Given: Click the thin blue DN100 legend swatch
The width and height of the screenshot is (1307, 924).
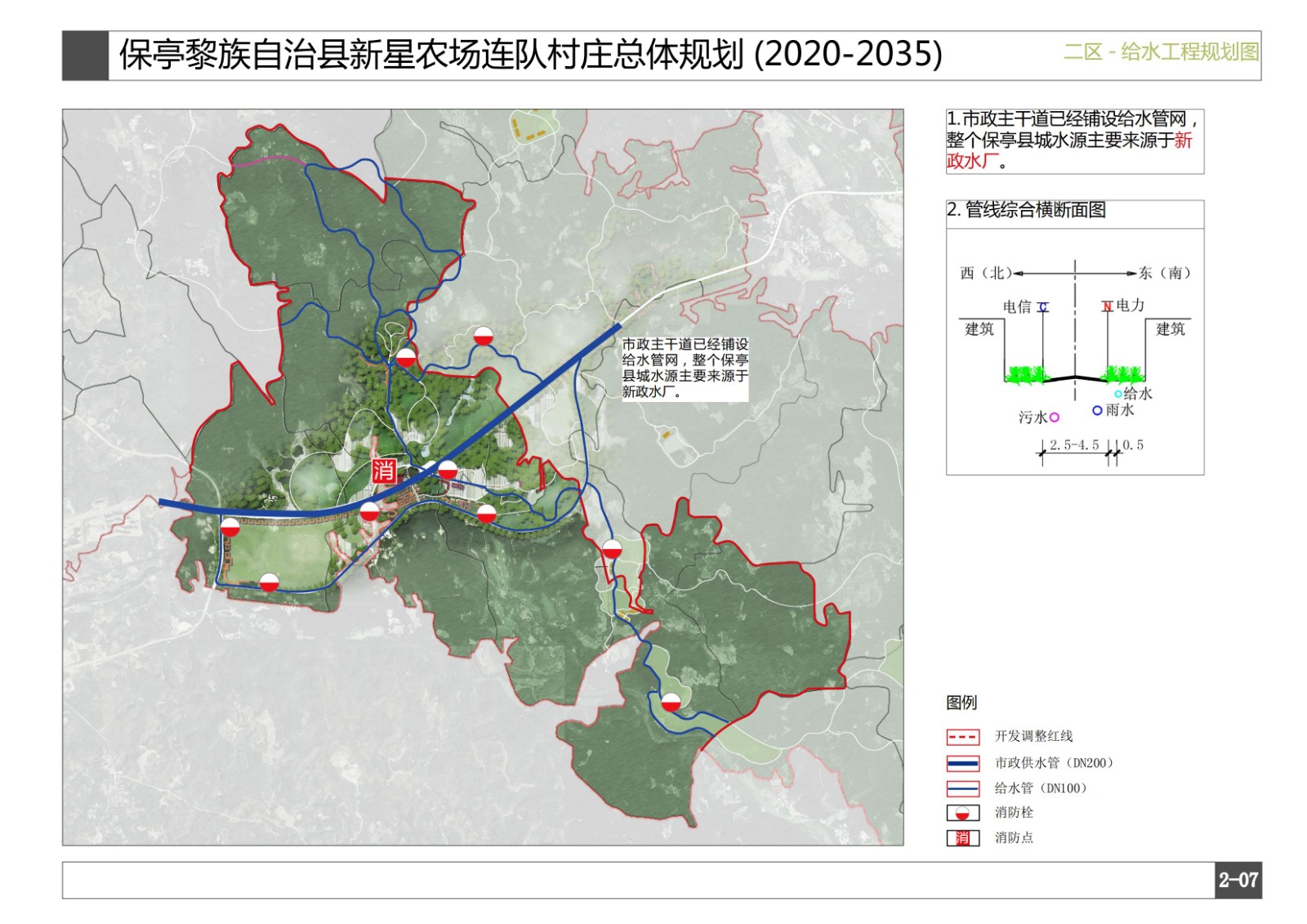Looking at the screenshot, I should (x=962, y=788).
